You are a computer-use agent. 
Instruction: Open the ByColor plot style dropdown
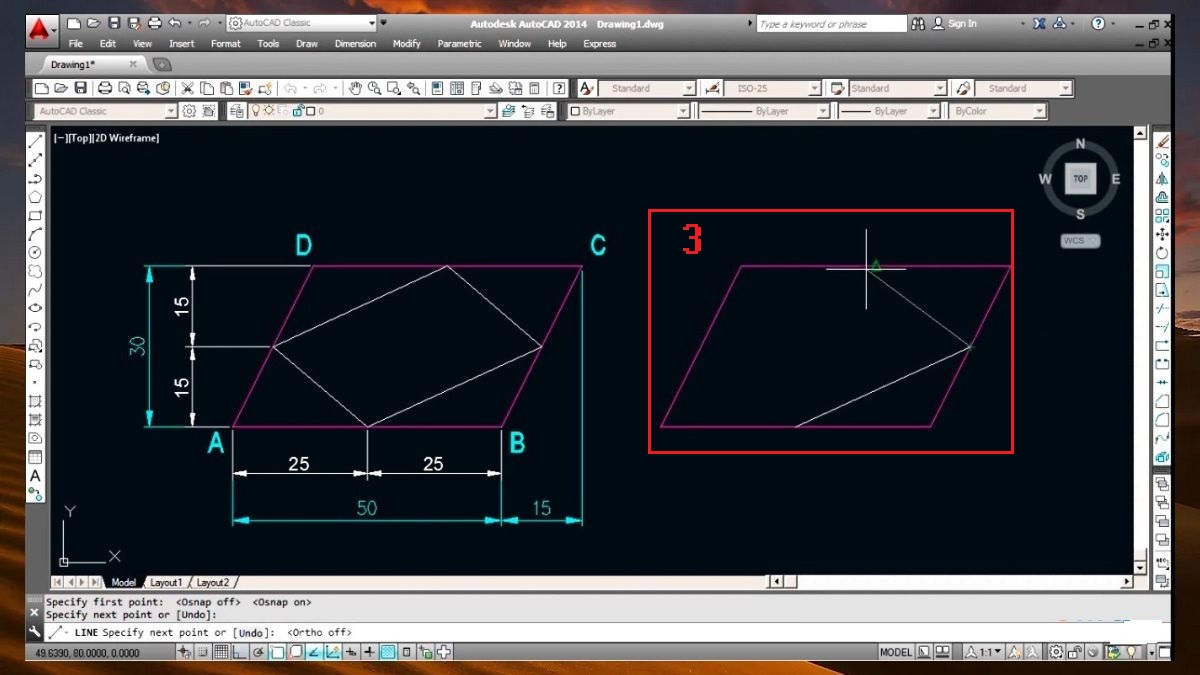pyautogui.click(x=1039, y=111)
